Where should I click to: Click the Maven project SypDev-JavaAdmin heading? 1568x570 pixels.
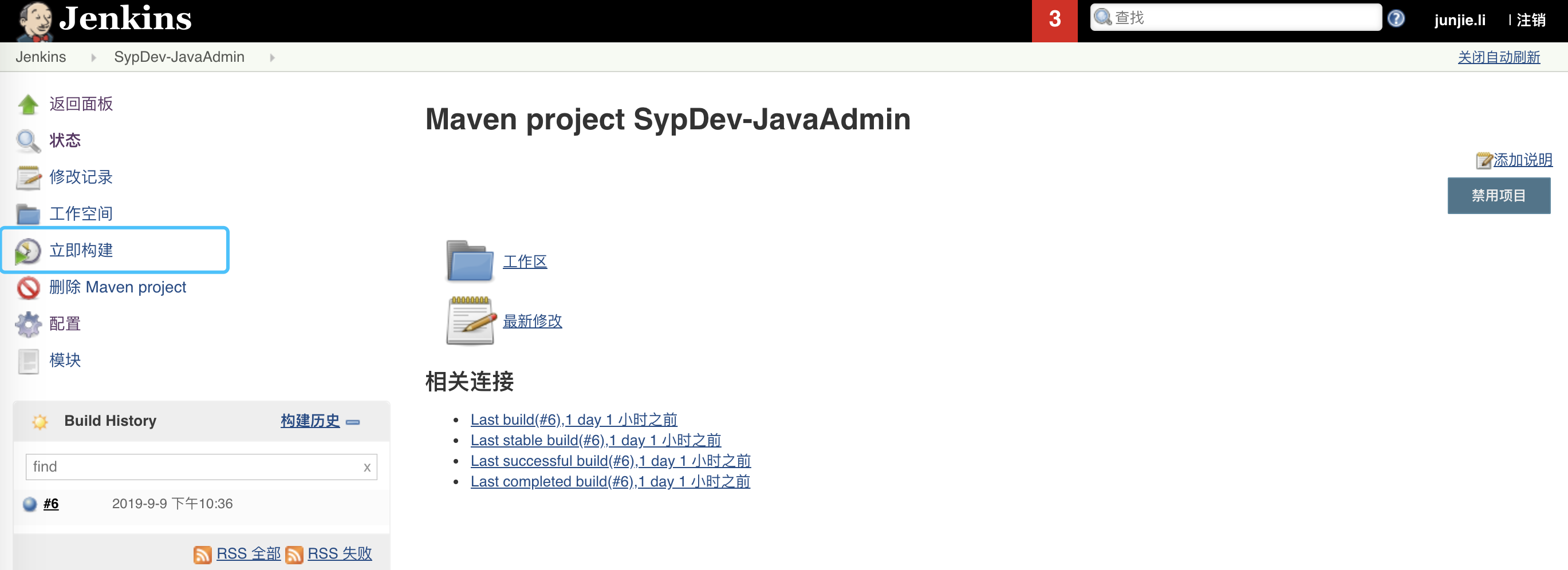[668, 119]
